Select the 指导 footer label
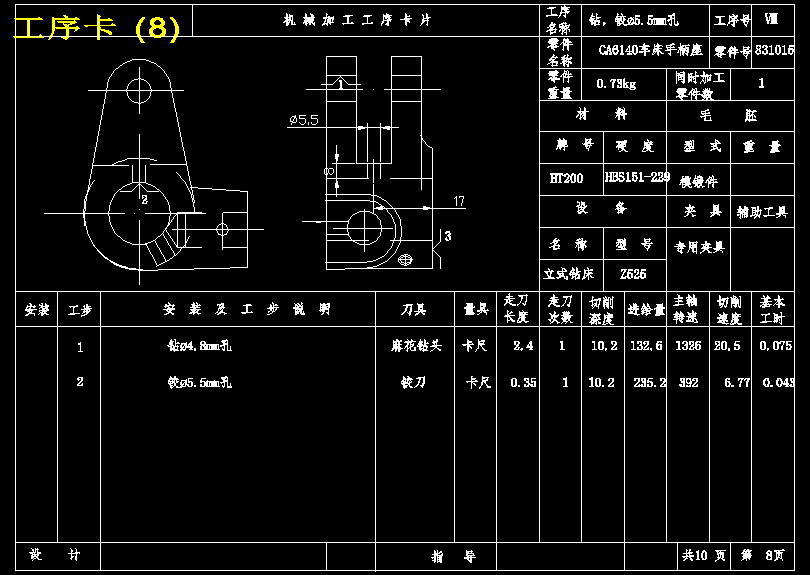The image size is (810, 575). (x=454, y=556)
